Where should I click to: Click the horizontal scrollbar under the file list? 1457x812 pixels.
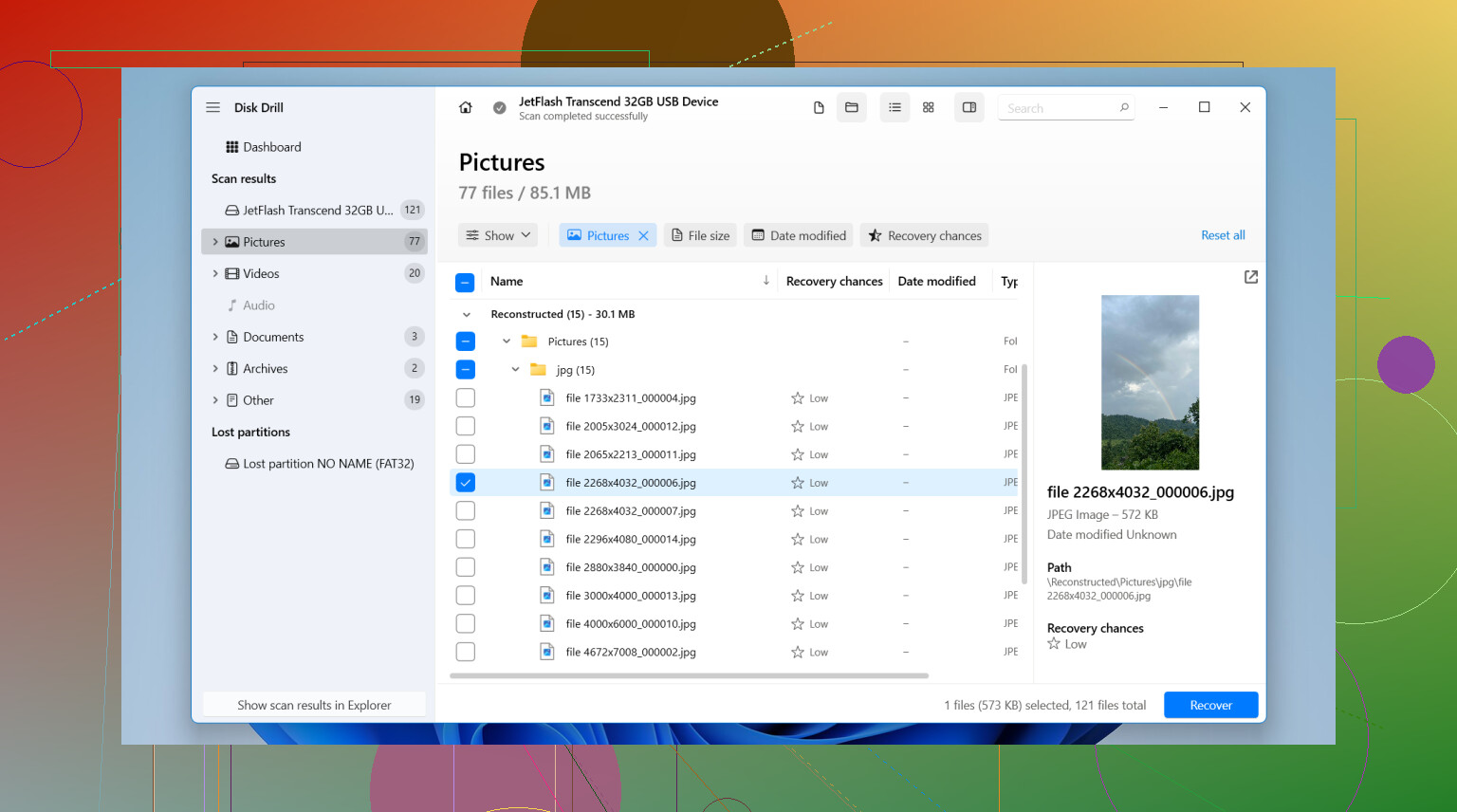pyautogui.click(x=689, y=676)
